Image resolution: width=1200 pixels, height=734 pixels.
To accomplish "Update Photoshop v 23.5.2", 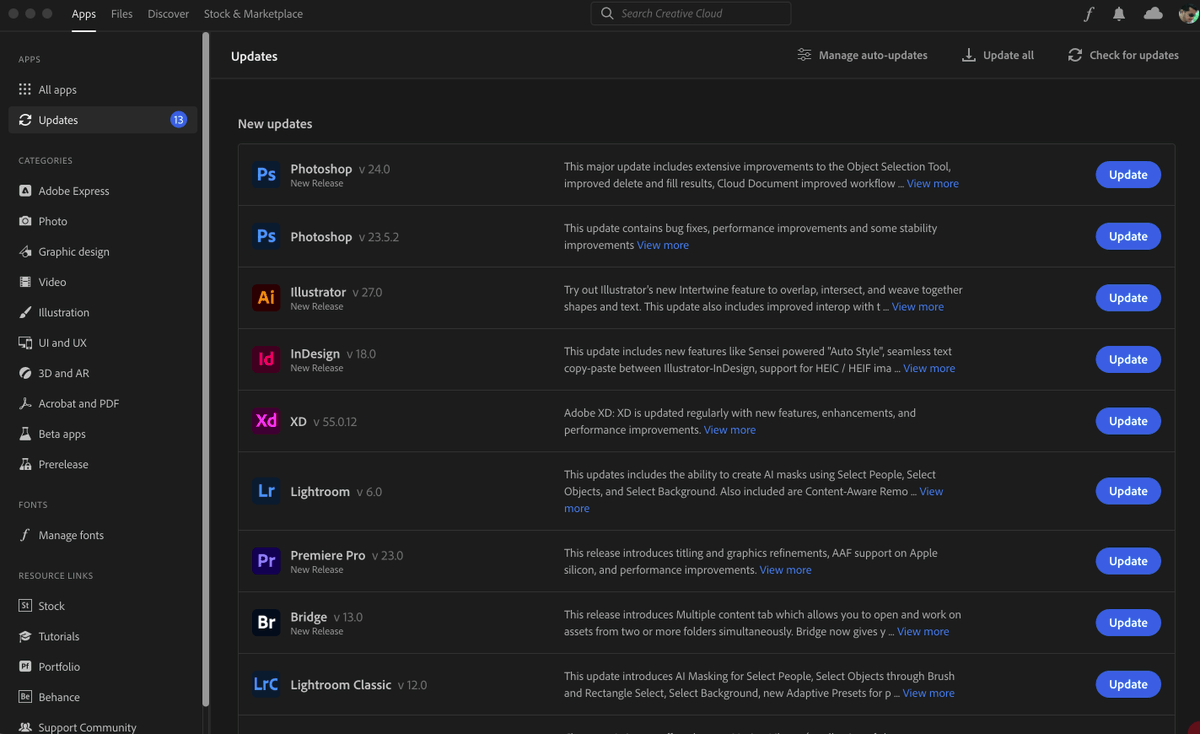I will (x=1128, y=236).
